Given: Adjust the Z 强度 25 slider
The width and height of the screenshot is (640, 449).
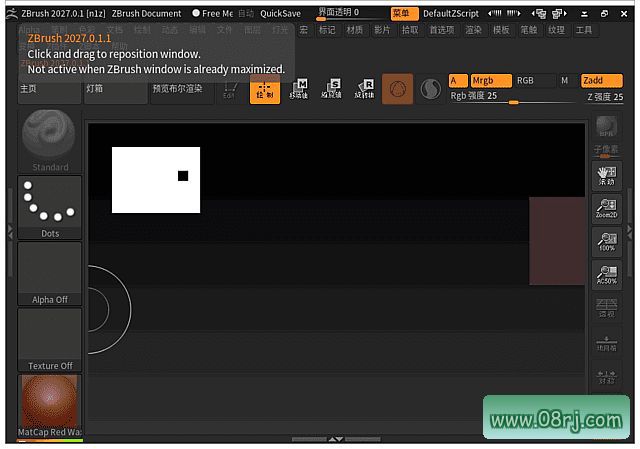Looking at the screenshot, I should [x=604, y=97].
